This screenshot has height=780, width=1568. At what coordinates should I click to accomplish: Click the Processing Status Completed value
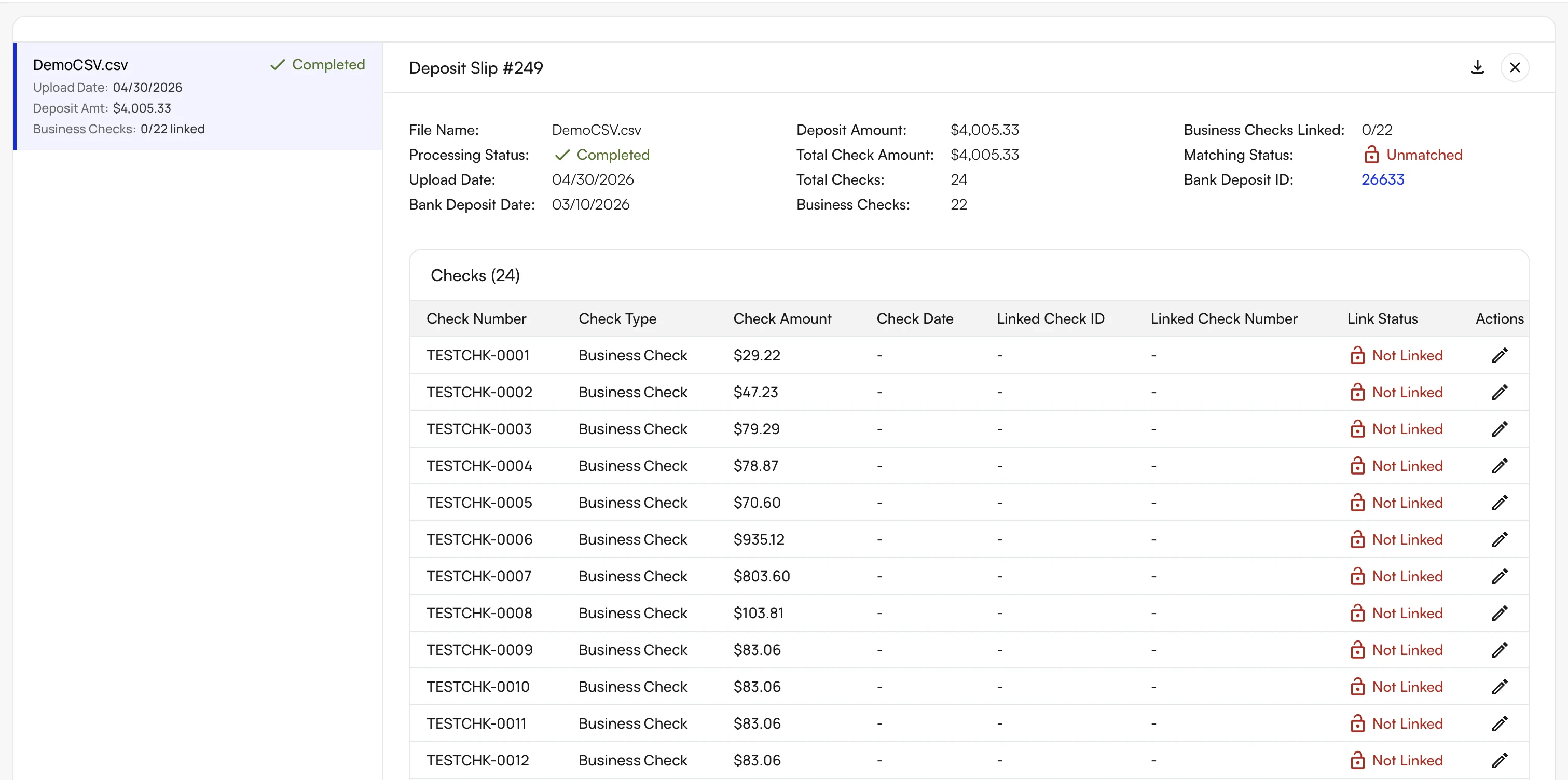point(601,155)
